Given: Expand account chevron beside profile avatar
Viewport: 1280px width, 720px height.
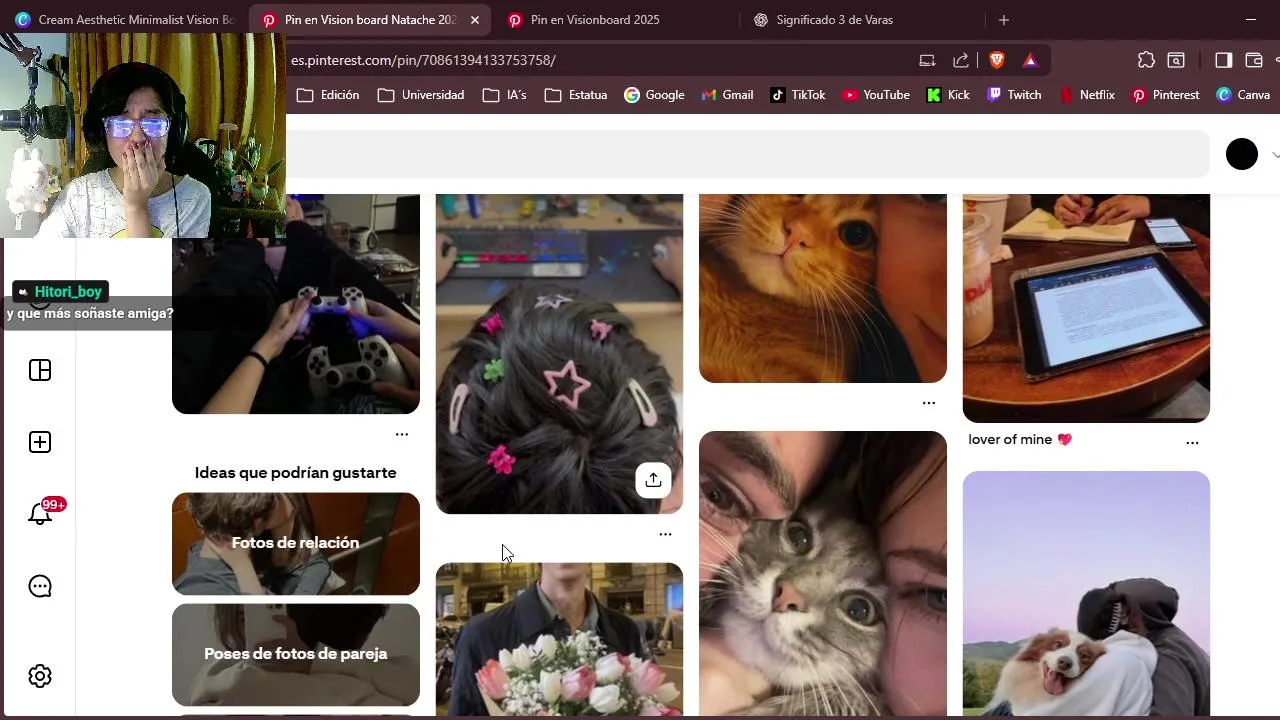Looking at the screenshot, I should [1275, 155].
